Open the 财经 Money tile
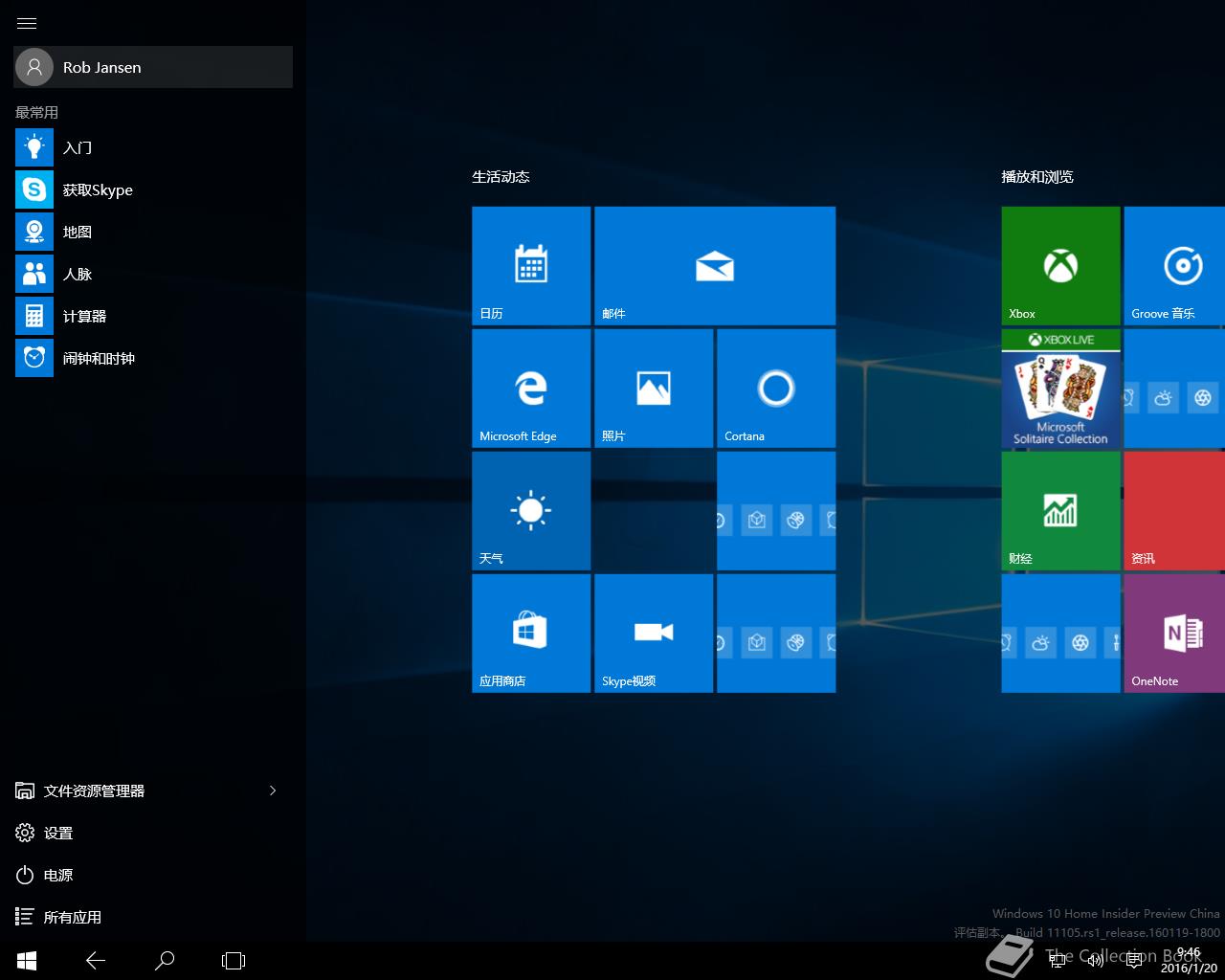The height and width of the screenshot is (980, 1225). tap(1060, 511)
